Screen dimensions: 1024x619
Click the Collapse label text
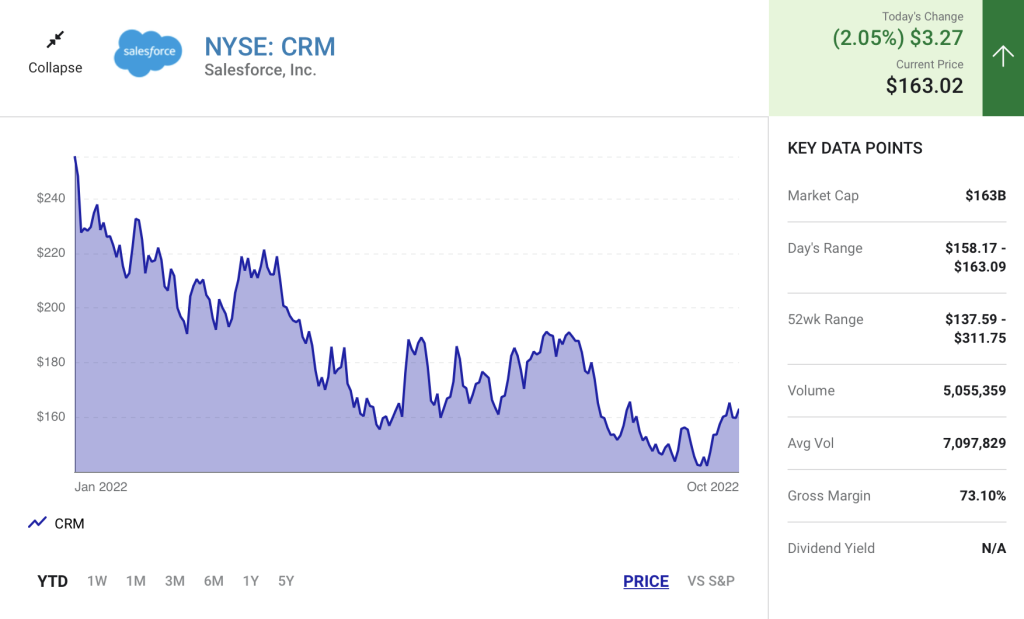coord(55,68)
